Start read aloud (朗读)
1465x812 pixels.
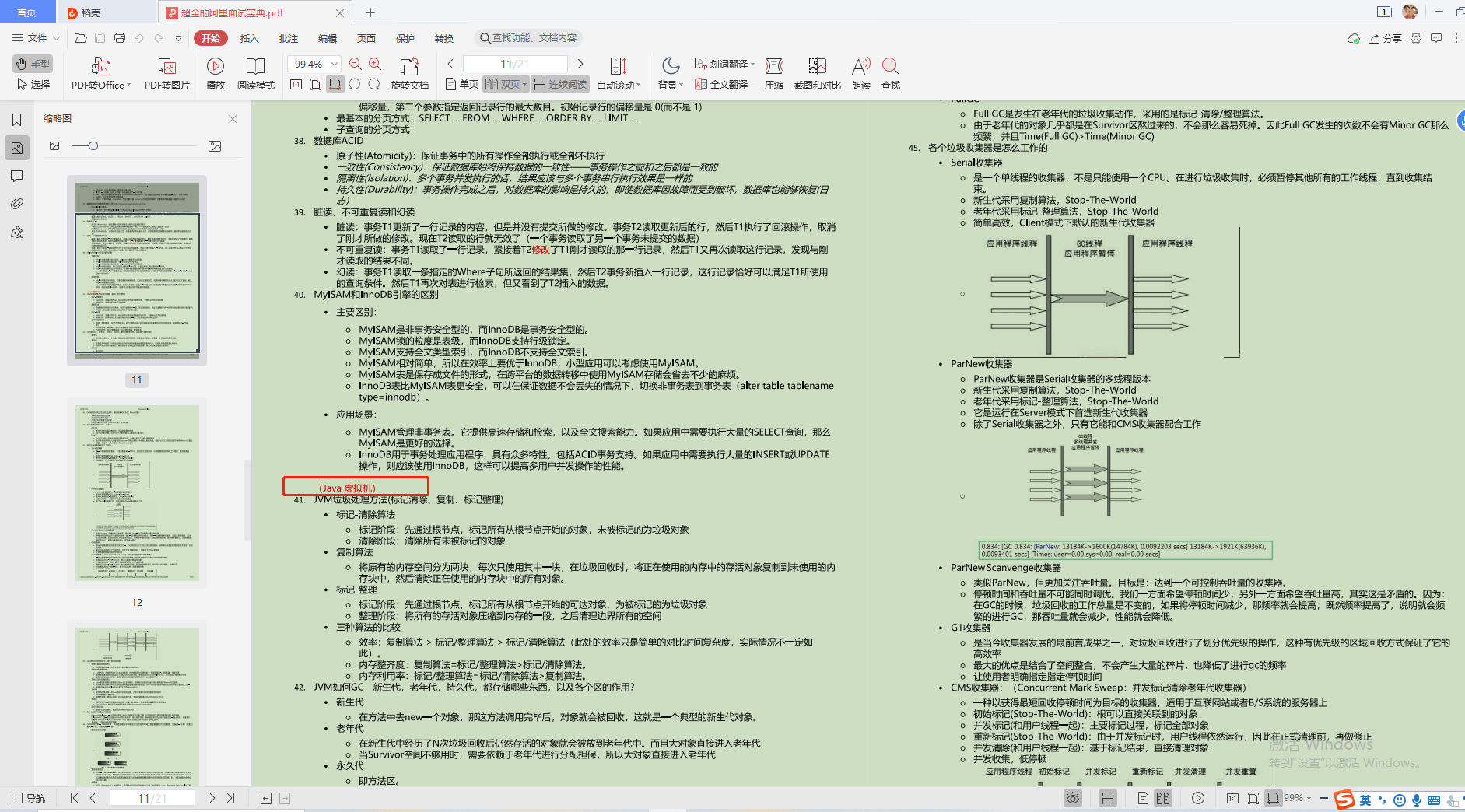coord(861,74)
